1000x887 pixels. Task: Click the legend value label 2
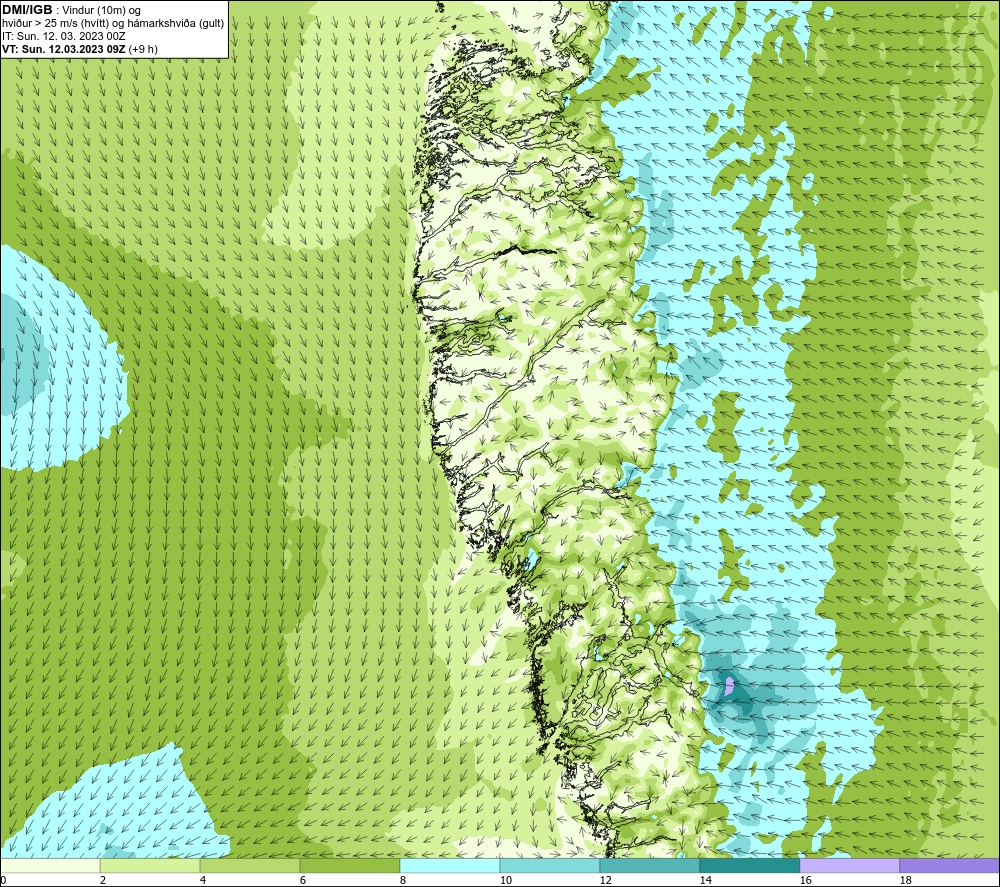click(103, 881)
